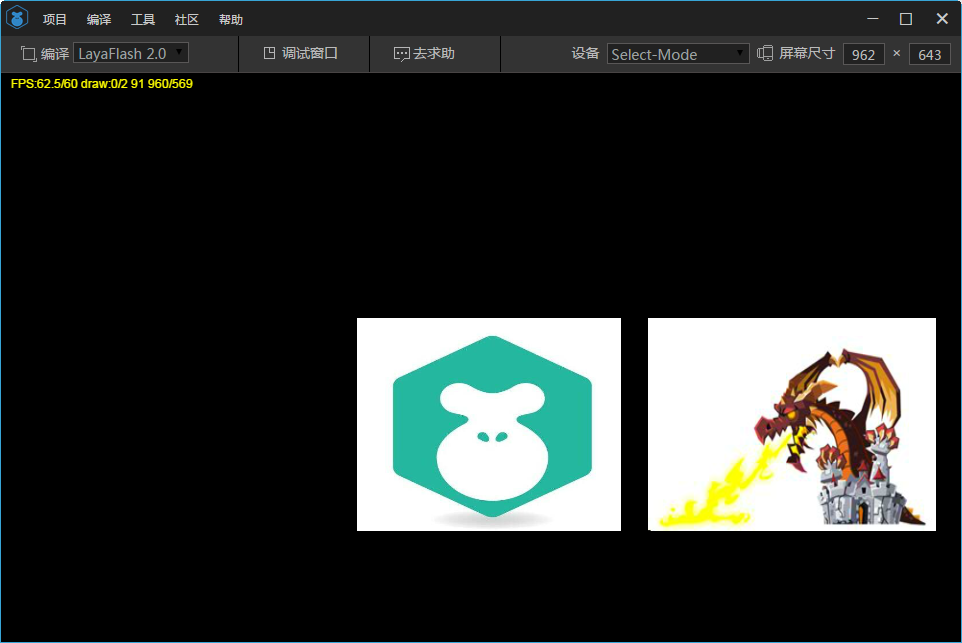Click the mobile device icon before 屏幕尺寸

[x=763, y=54]
